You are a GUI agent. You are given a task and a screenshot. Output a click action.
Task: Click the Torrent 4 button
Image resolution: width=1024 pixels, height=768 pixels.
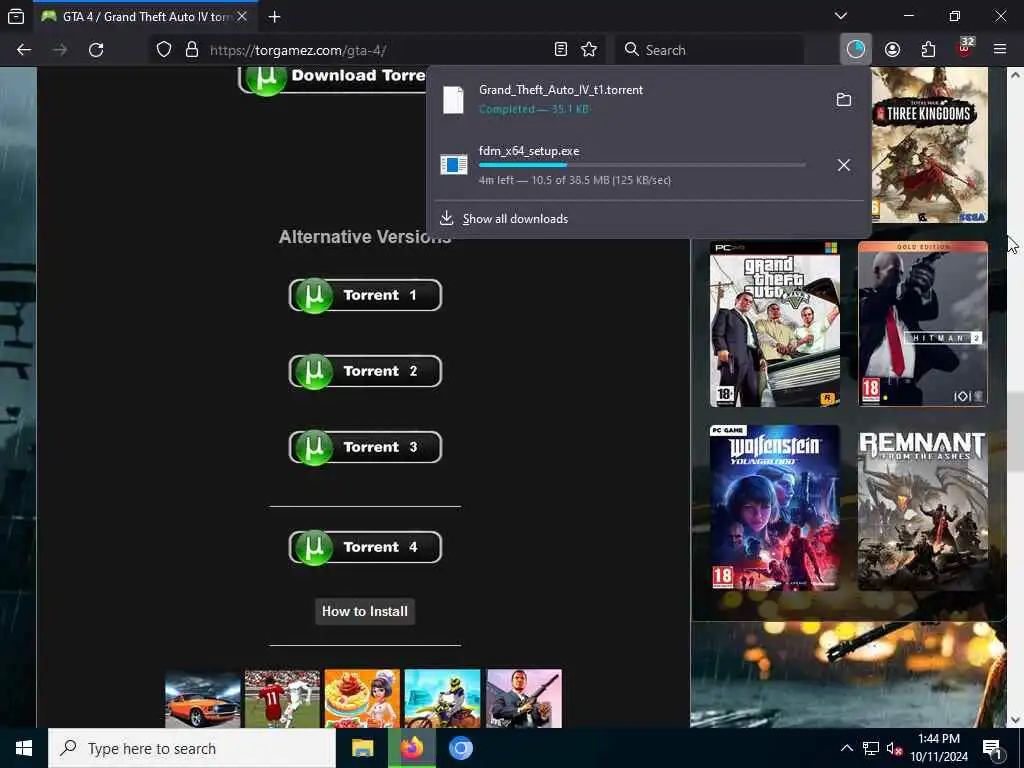[365, 547]
